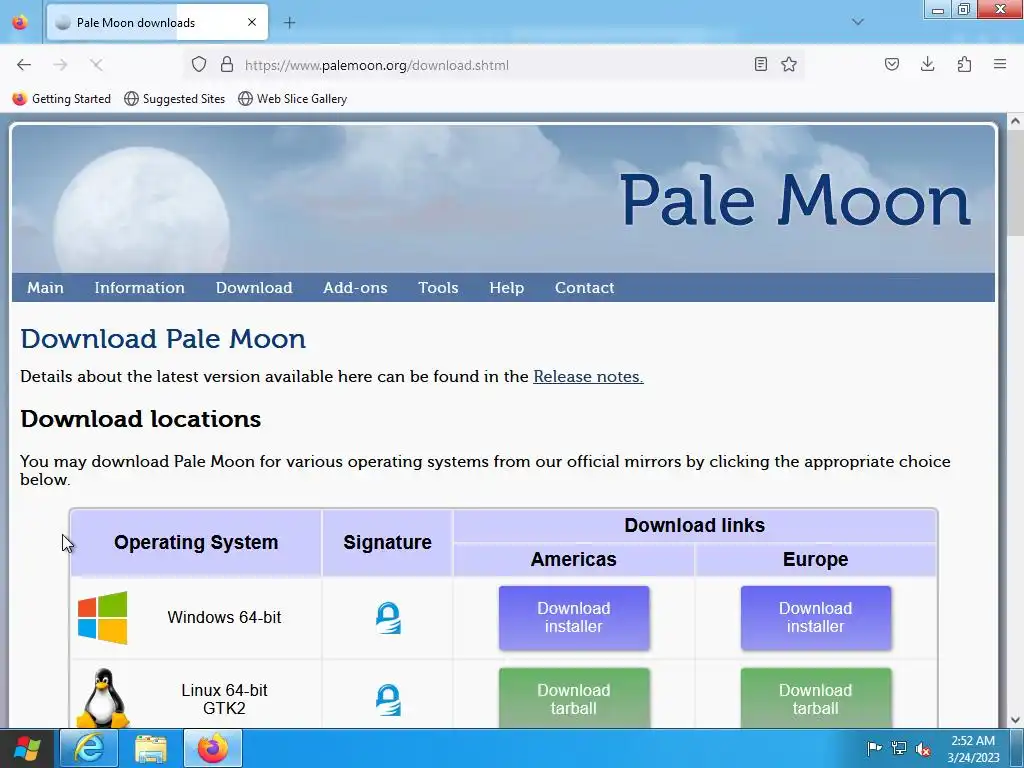Click the taskbar clock 2:52 AM
The height and width of the screenshot is (768, 1024).
tap(973, 748)
